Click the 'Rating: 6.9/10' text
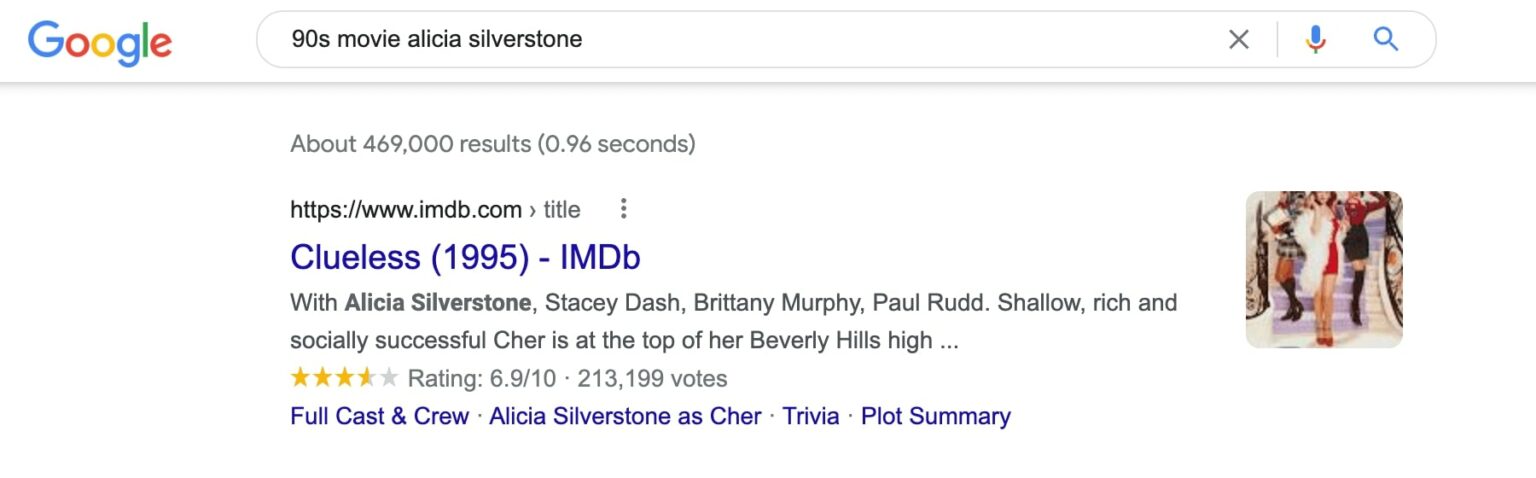Screen dimensions: 1536x478 (480, 379)
